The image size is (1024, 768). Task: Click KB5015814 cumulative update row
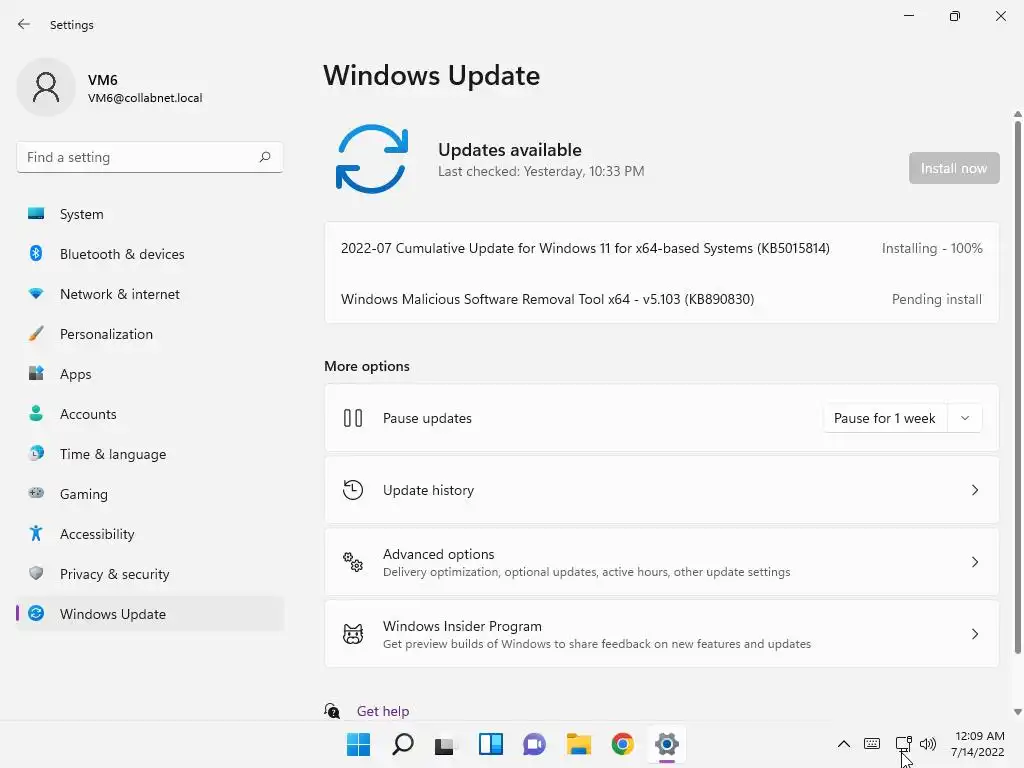point(662,248)
